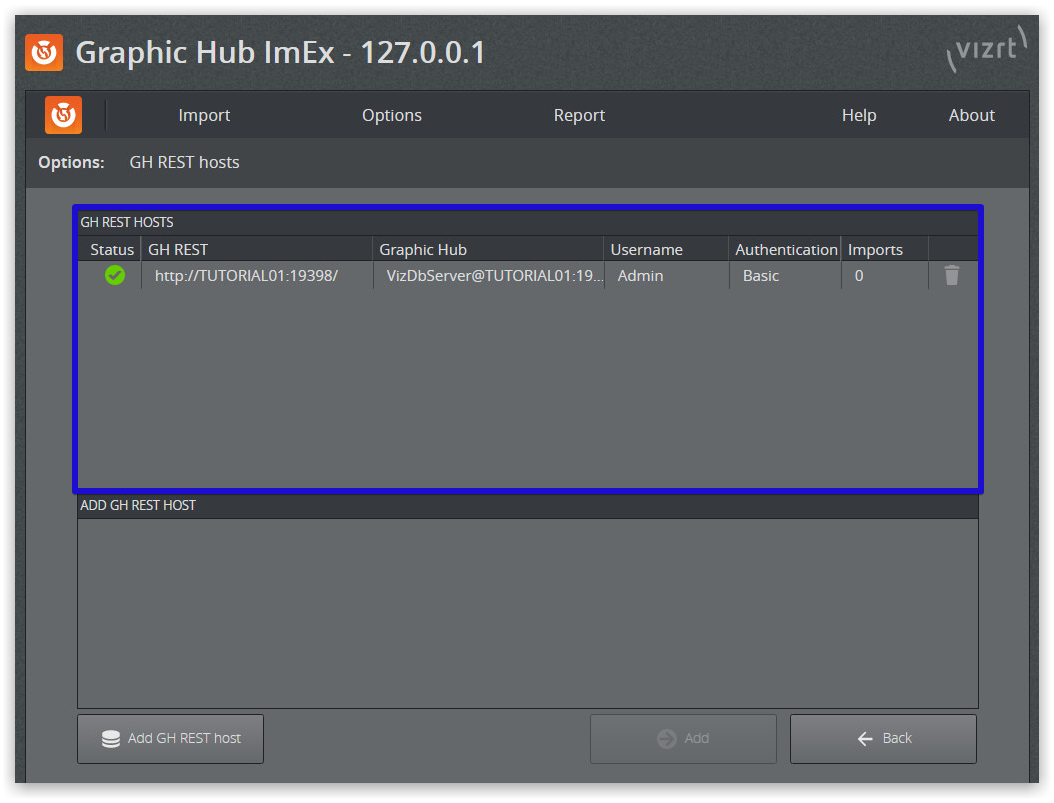Click the Authentication column header
This screenshot has width=1054, height=803.
tap(785, 249)
